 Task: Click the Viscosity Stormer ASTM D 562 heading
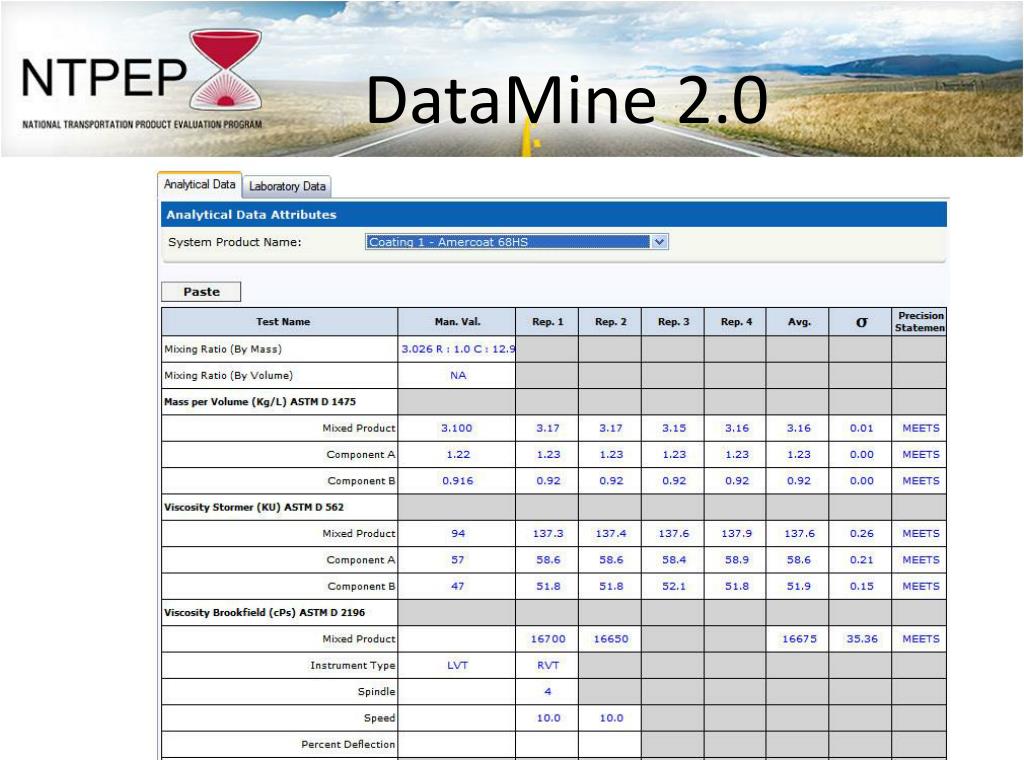click(253, 507)
